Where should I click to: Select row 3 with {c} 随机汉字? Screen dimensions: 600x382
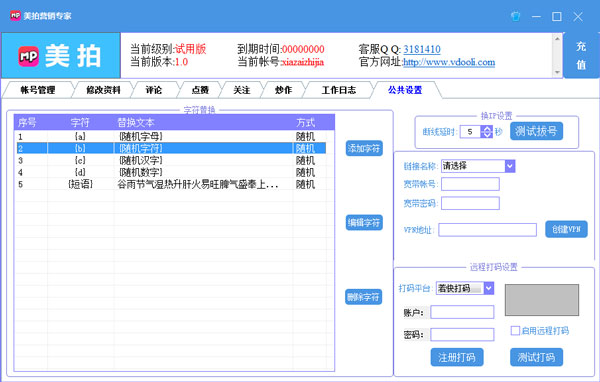tap(171, 160)
